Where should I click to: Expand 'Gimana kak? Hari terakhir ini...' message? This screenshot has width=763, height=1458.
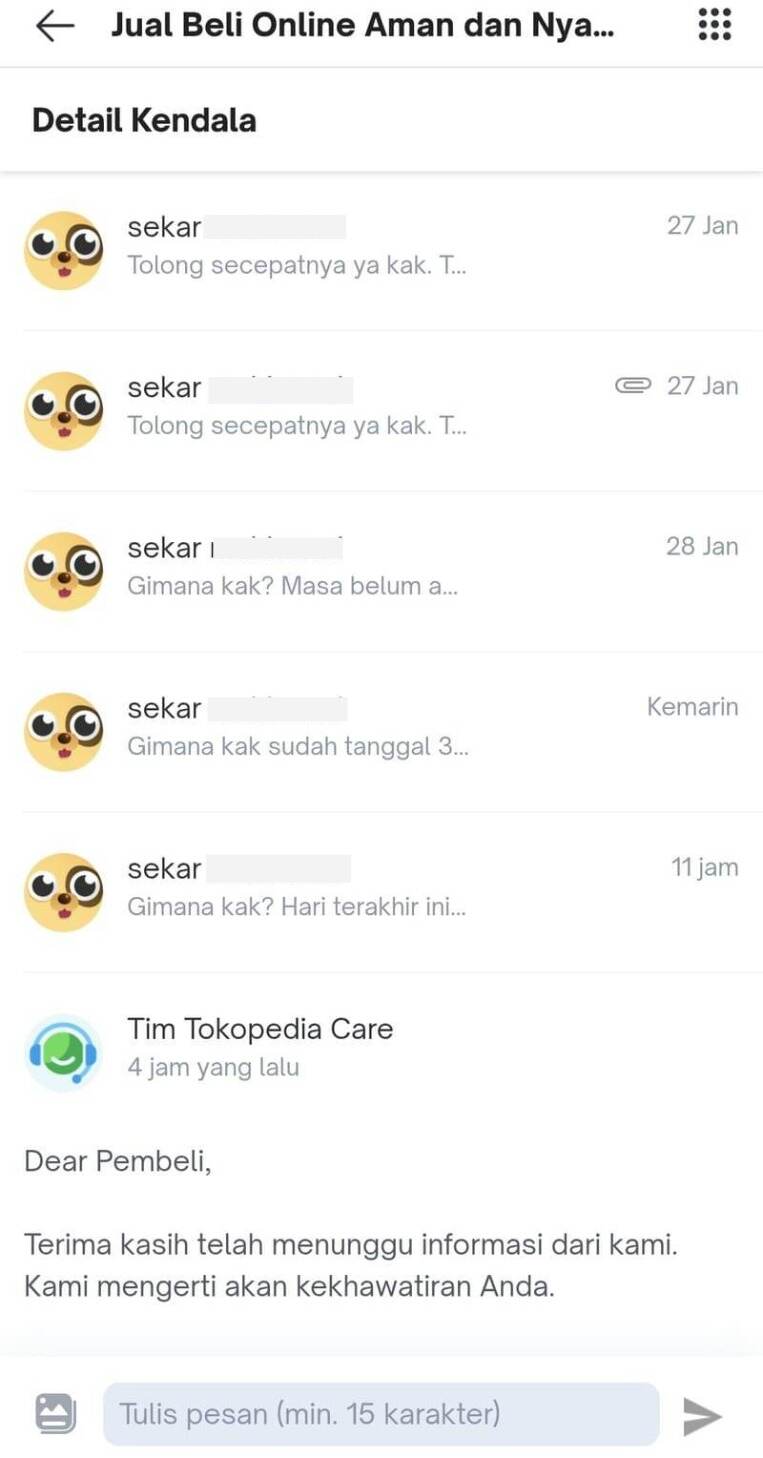pos(381,892)
